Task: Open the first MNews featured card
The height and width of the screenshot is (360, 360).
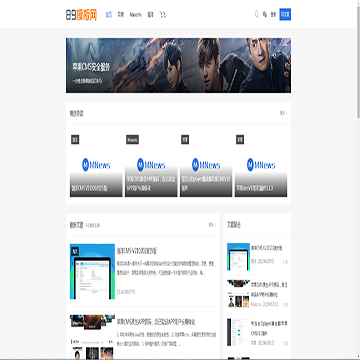Action: pyautogui.click(x=96, y=165)
